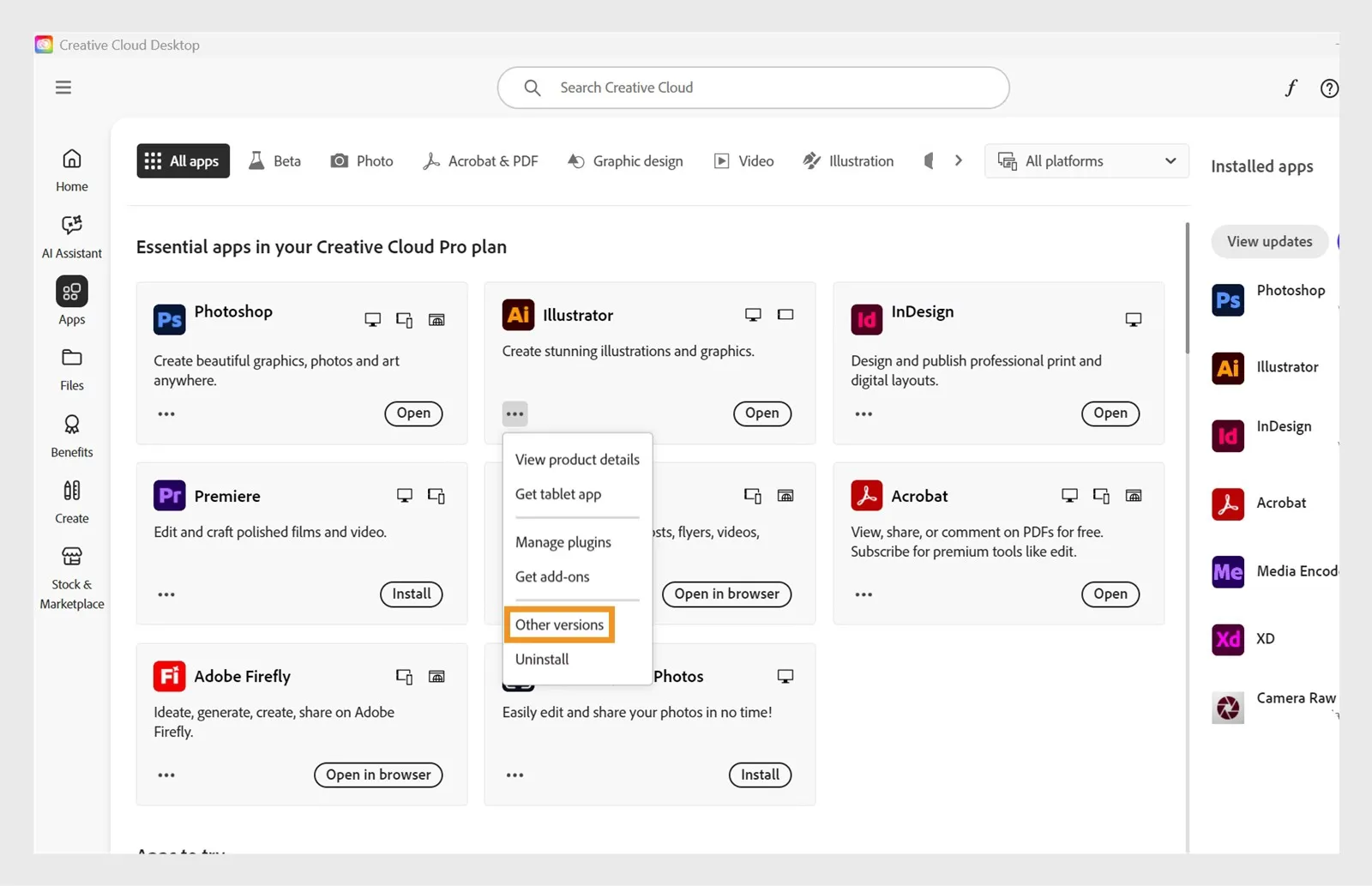1372x886 pixels.
Task: Click InDesign icon in Installed apps
Action: click(1228, 436)
